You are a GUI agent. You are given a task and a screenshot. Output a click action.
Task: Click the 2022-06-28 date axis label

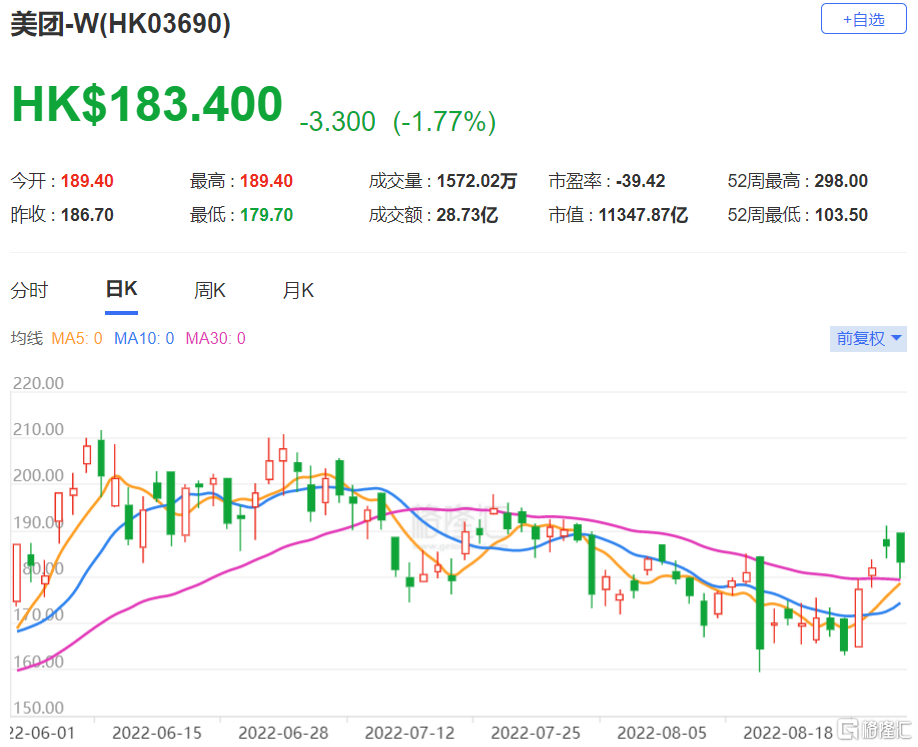point(283,733)
